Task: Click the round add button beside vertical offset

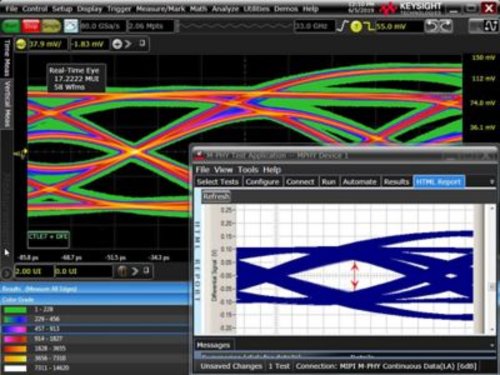Action: point(117,44)
